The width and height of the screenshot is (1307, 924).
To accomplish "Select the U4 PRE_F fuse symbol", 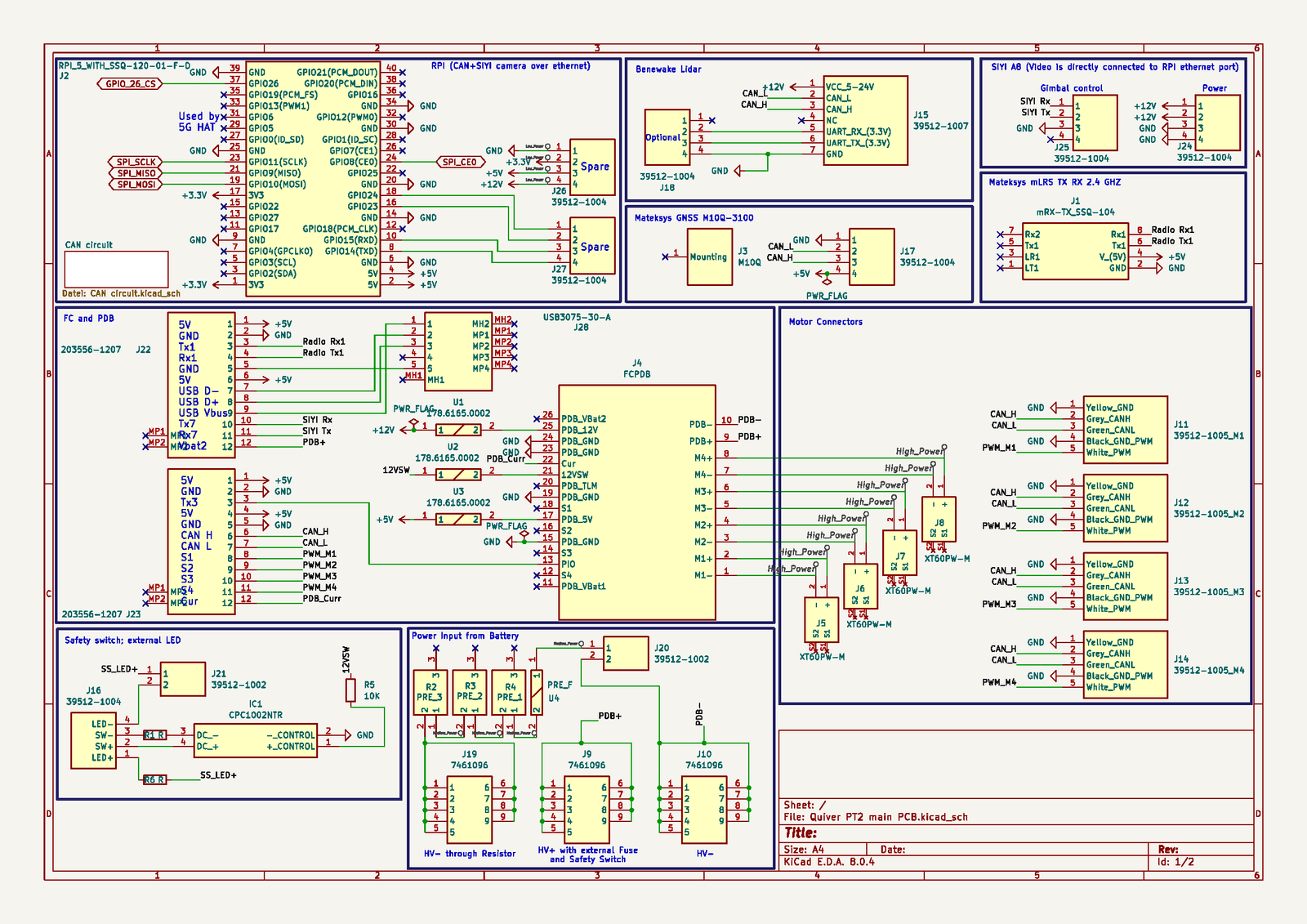I will coord(537,692).
